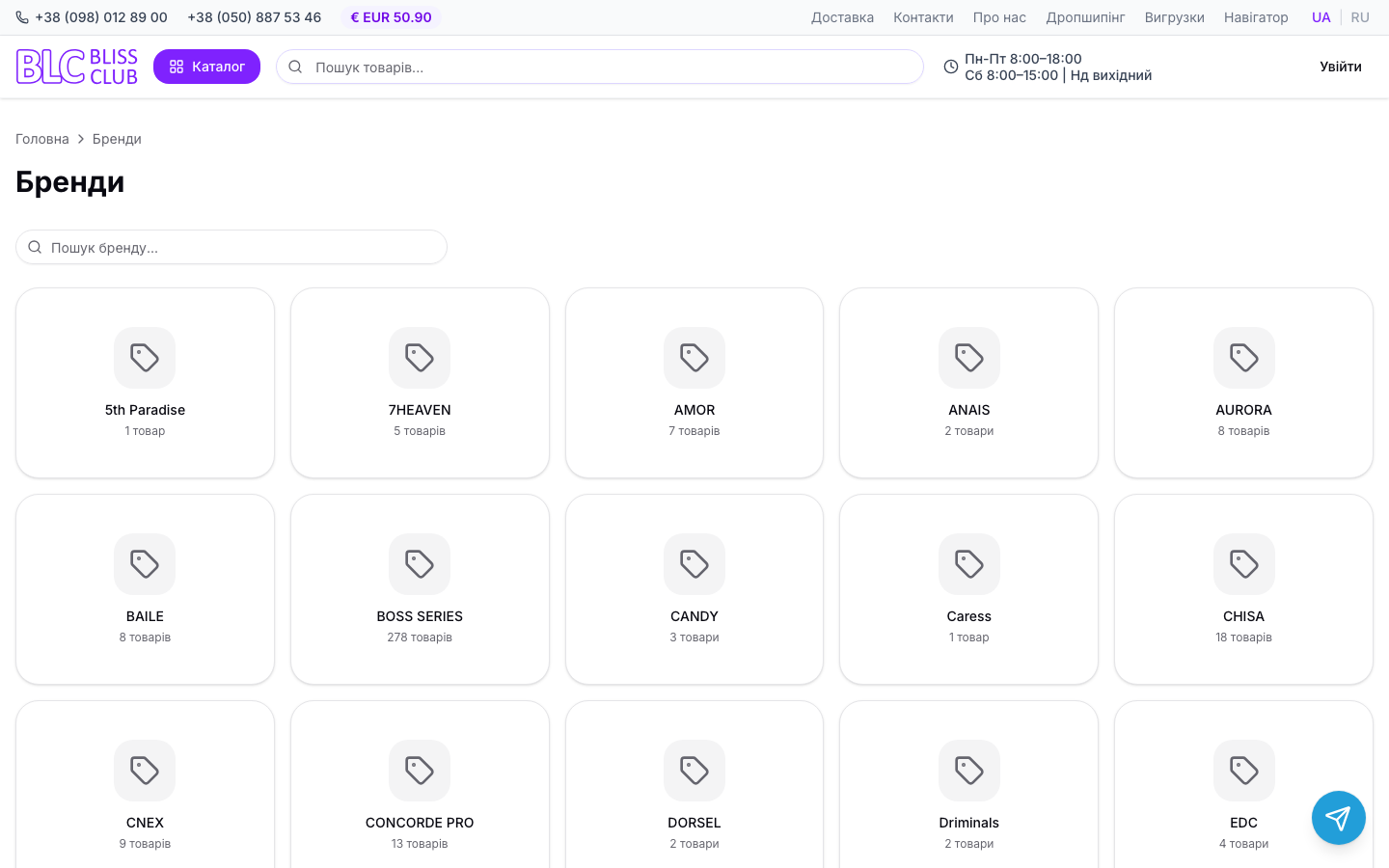
Task: Click the tag icon on Driminals card
Action: tap(969, 771)
